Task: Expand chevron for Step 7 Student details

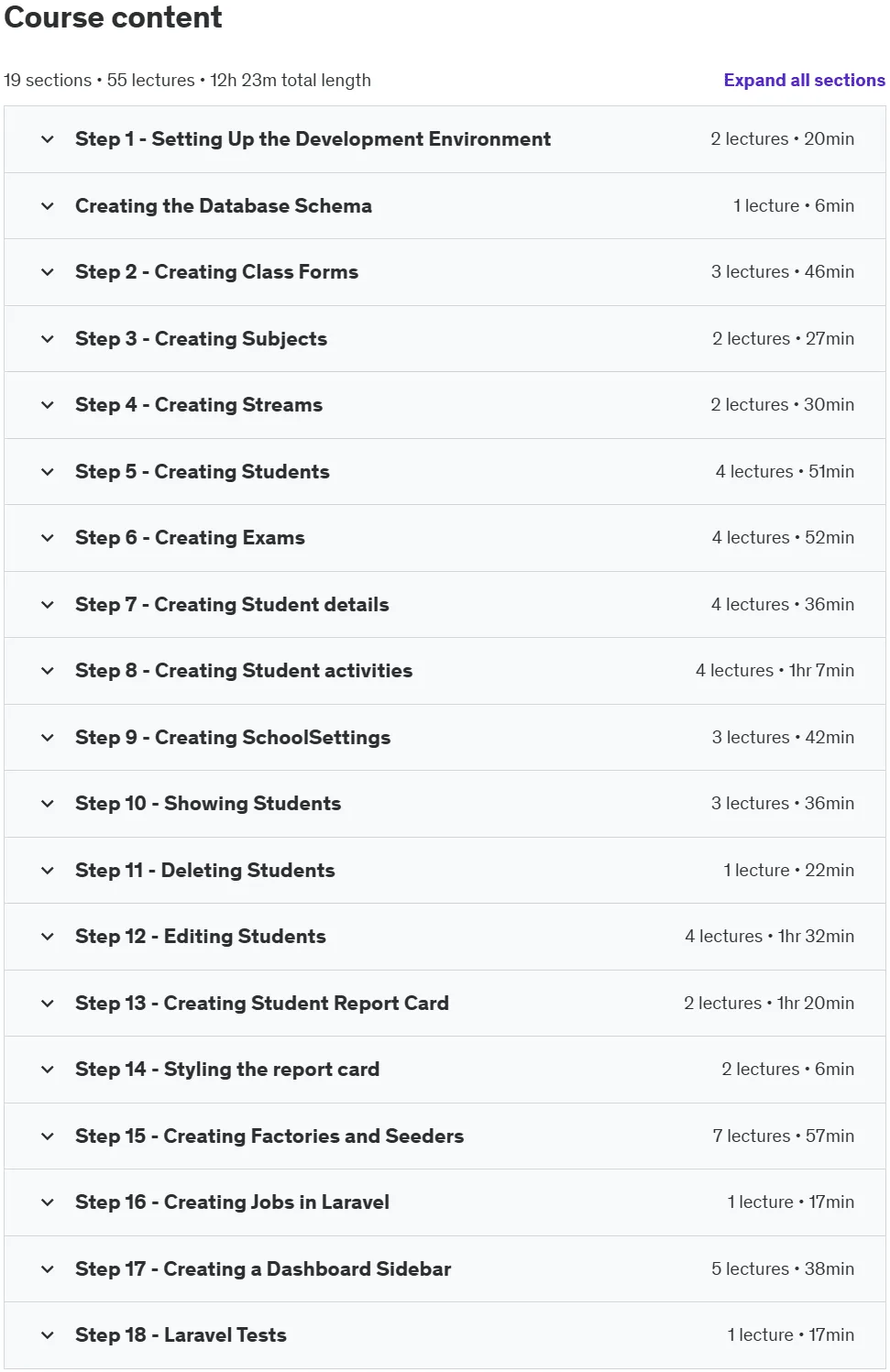Action: [48, 605]
